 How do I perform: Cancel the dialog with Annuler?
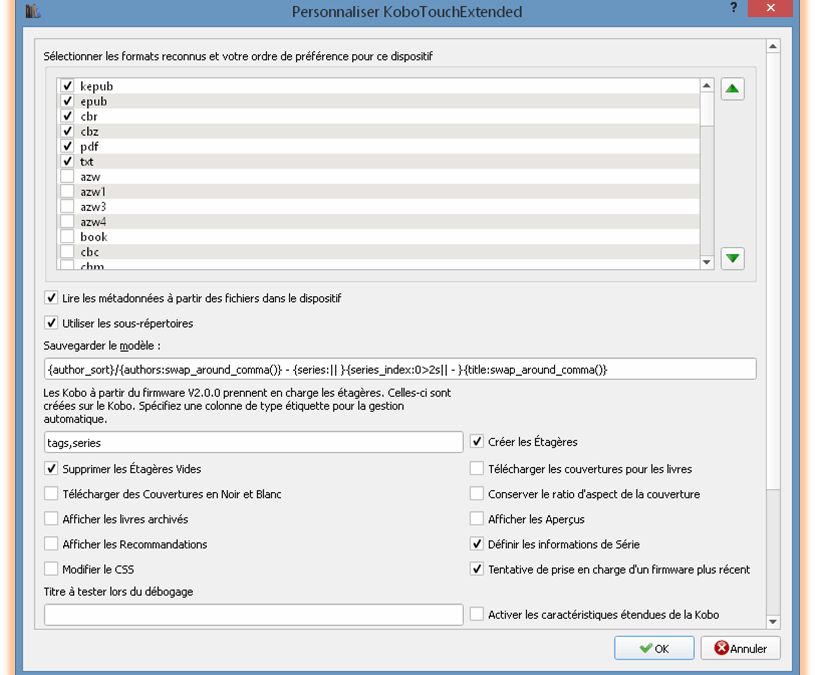pos(741,648)
